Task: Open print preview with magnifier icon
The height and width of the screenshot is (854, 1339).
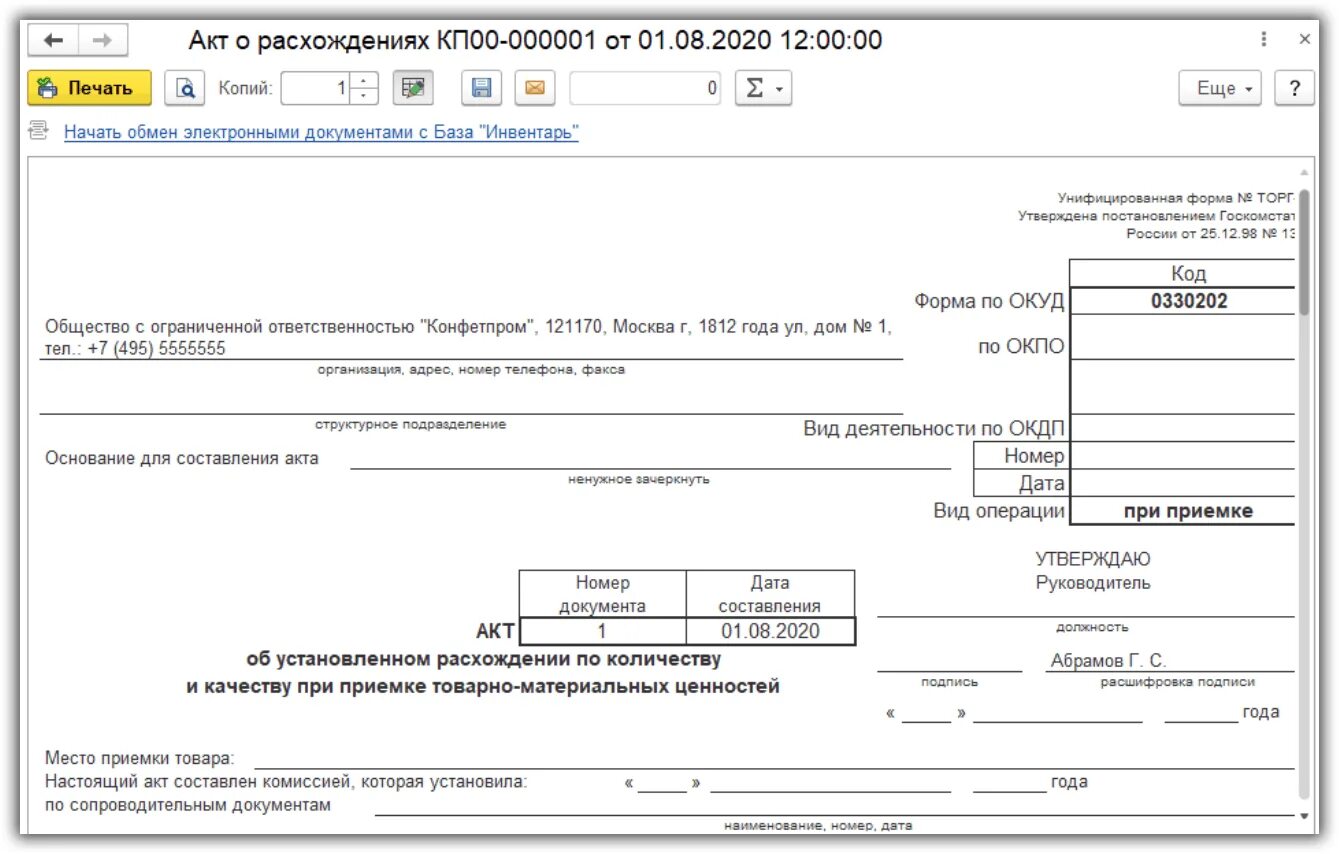Action: tap(184, 88)
